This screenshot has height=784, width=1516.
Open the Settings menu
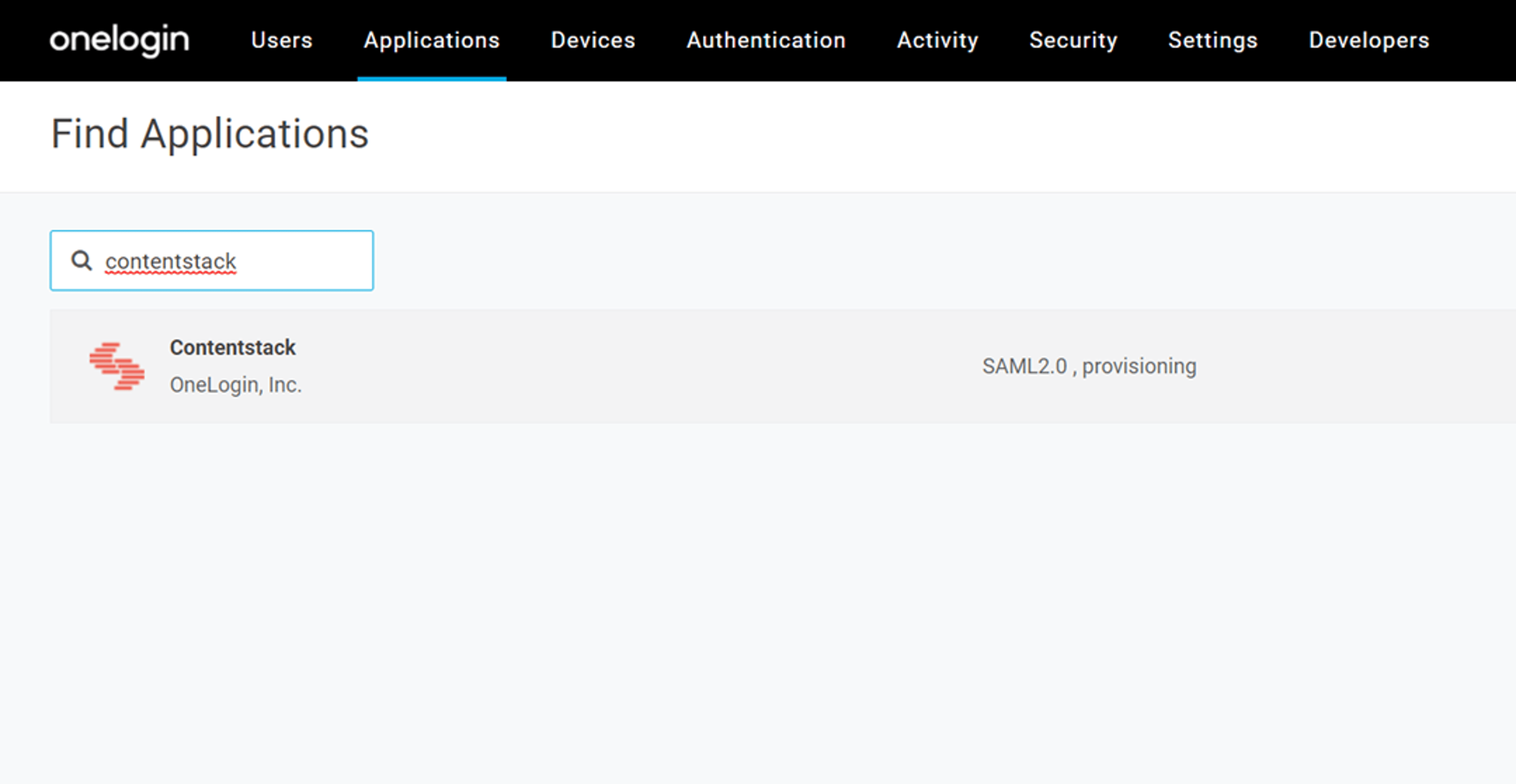tap(1212, 40)
